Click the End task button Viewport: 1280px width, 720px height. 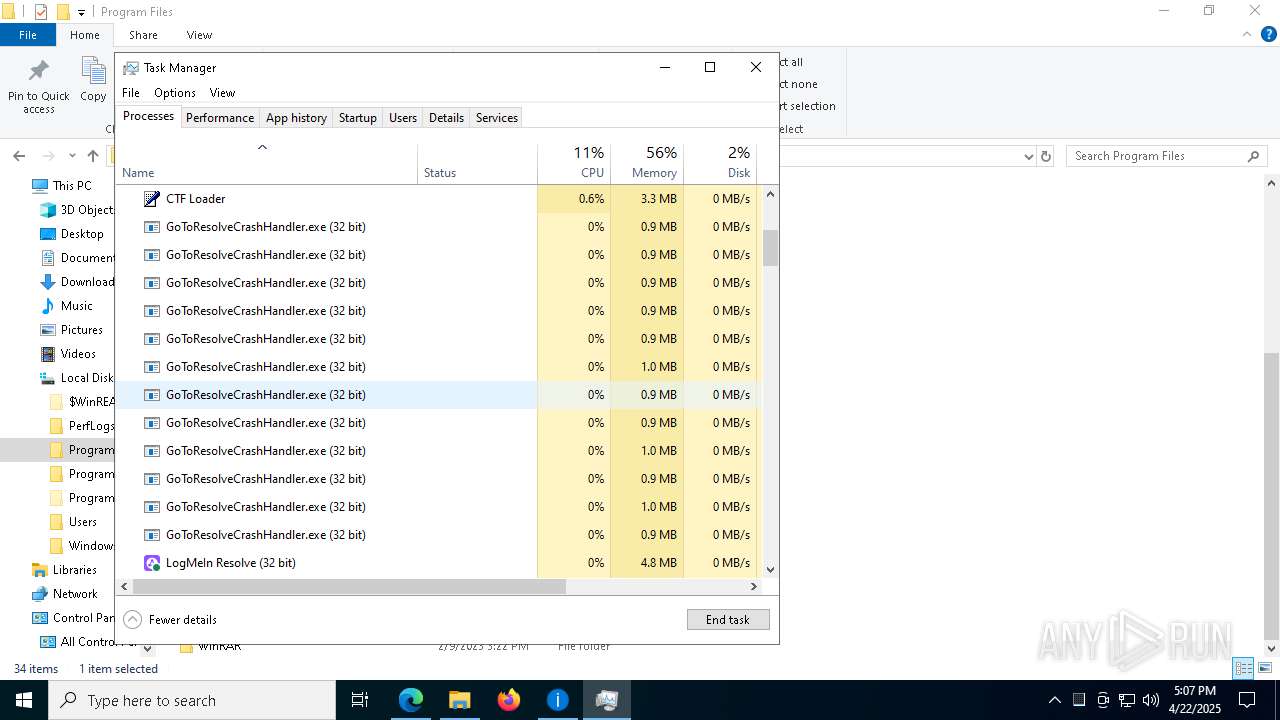[728, 620]
